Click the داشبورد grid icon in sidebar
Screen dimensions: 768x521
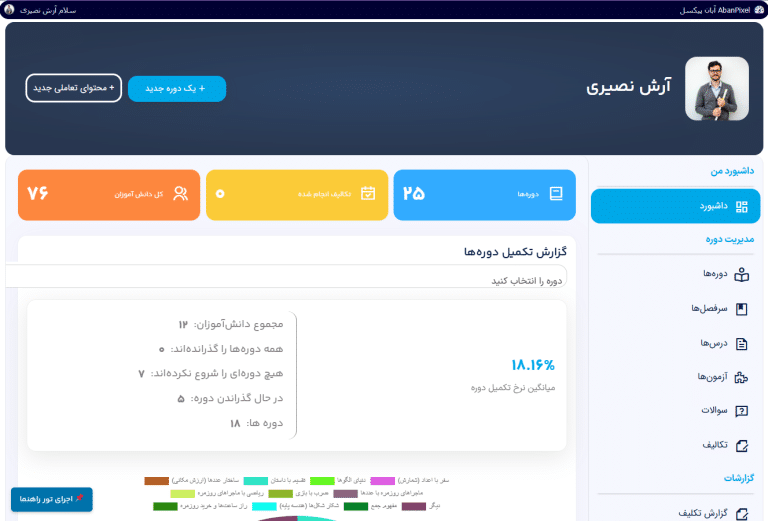(741, 207)
